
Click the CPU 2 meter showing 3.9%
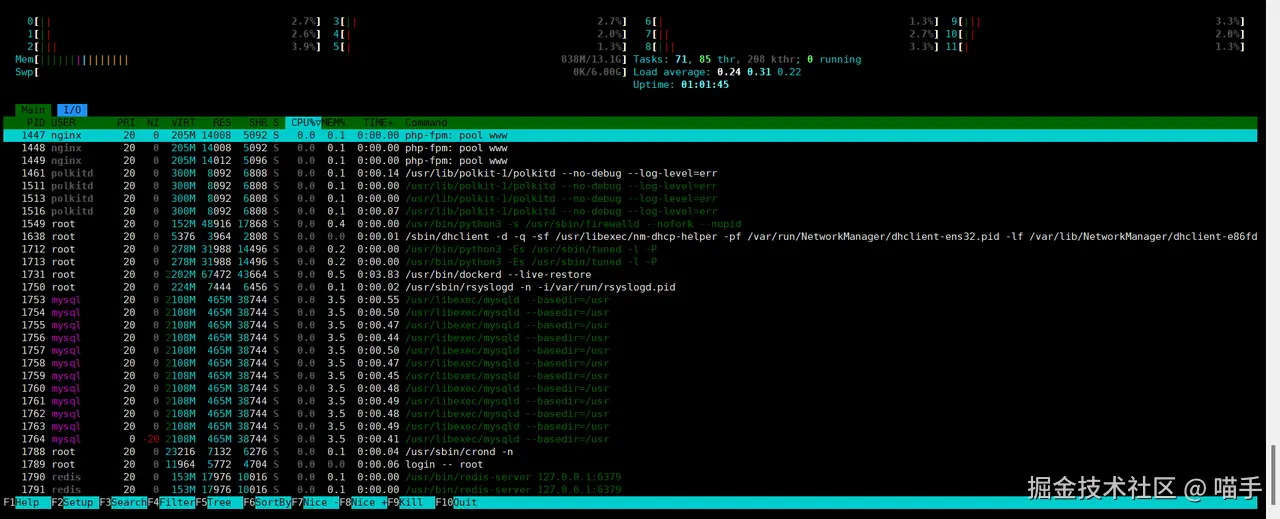(x=175, y=46)
